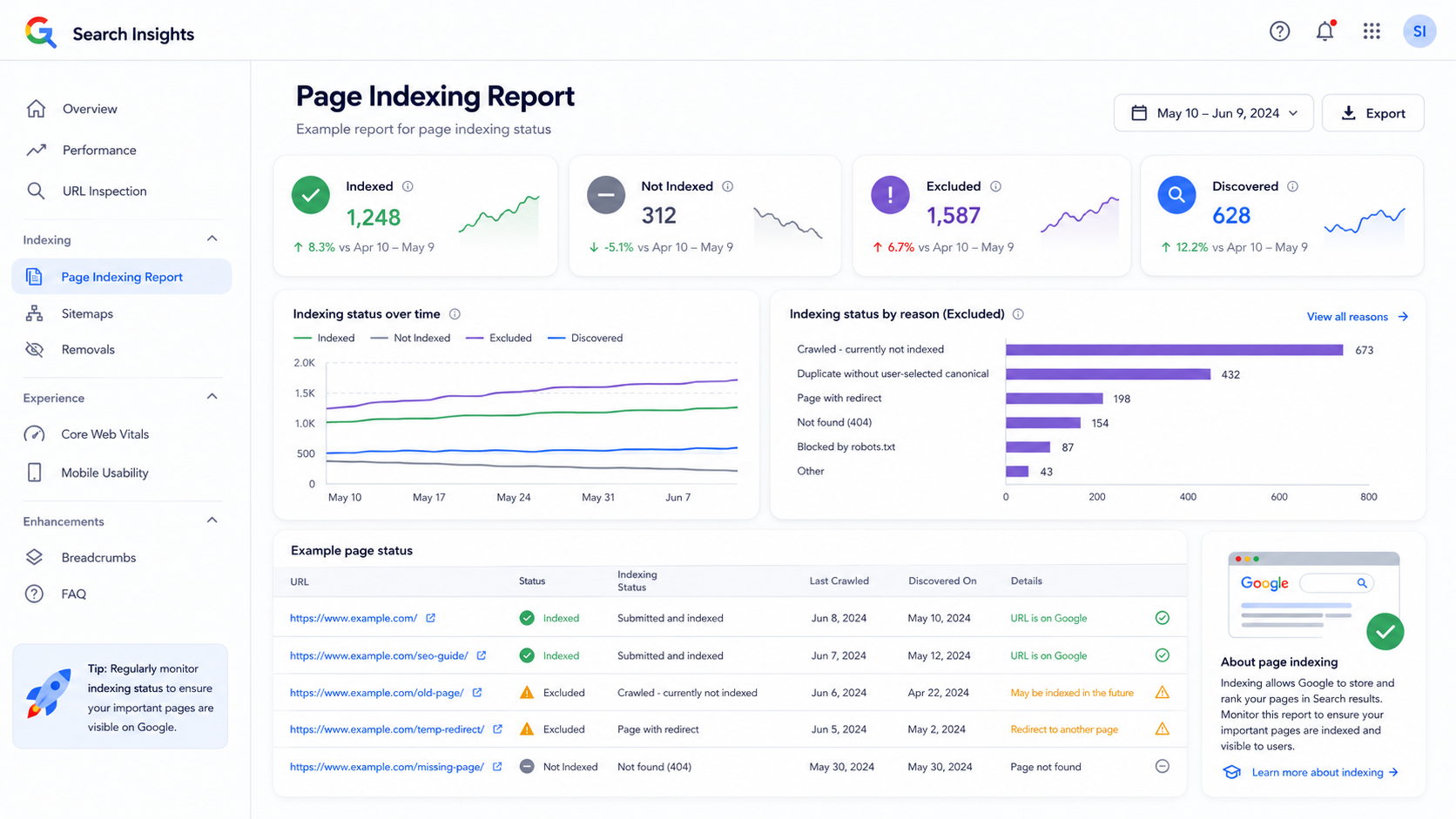1456x819 pixels.
Task: Collapse the Experience sidebar section
Action: pyautogui.click(x=212, y=397)
